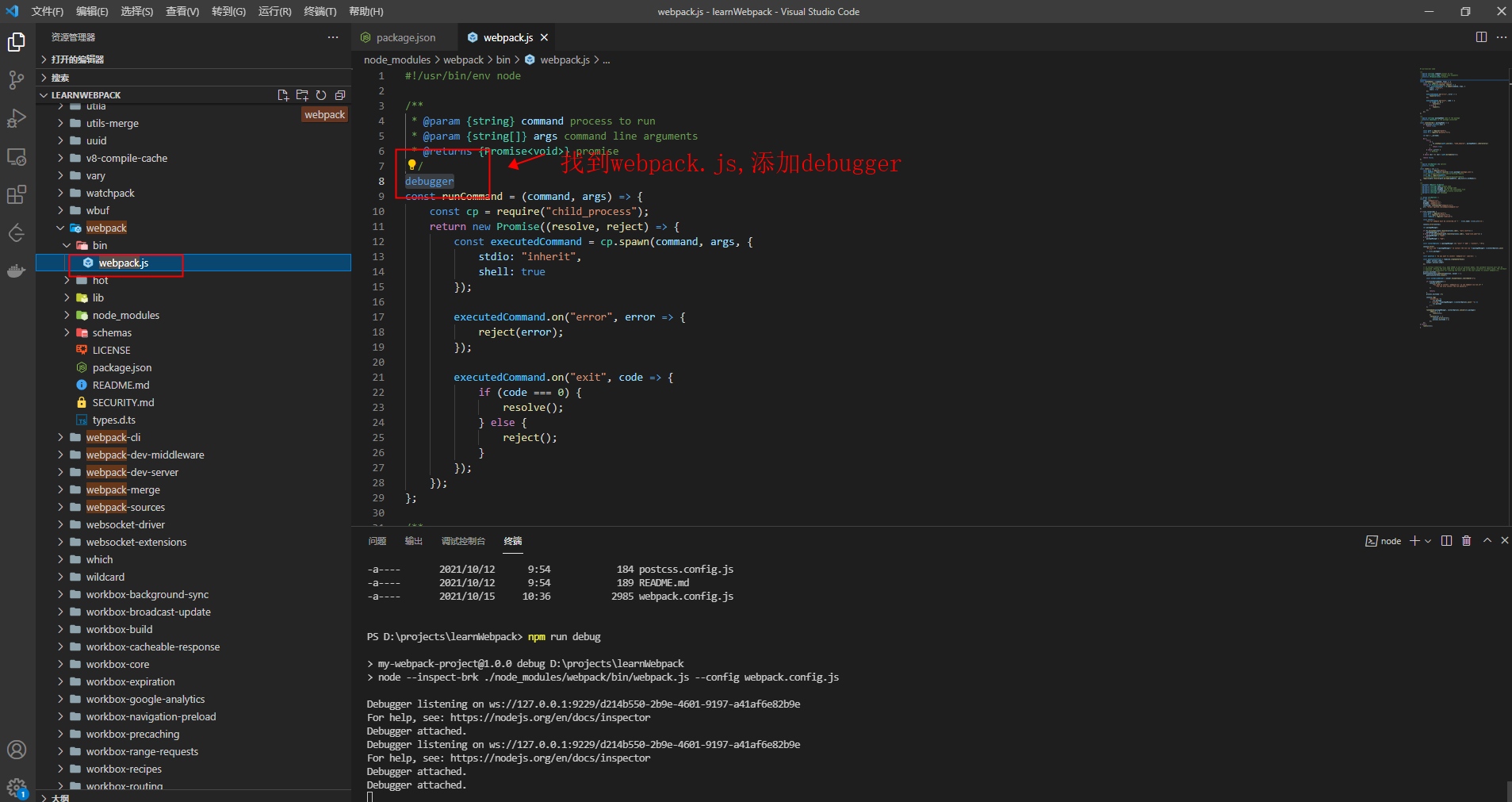Screen dimensions: 1512x802
Task: Select the node terminal instance label
Action: point(1384,541)
